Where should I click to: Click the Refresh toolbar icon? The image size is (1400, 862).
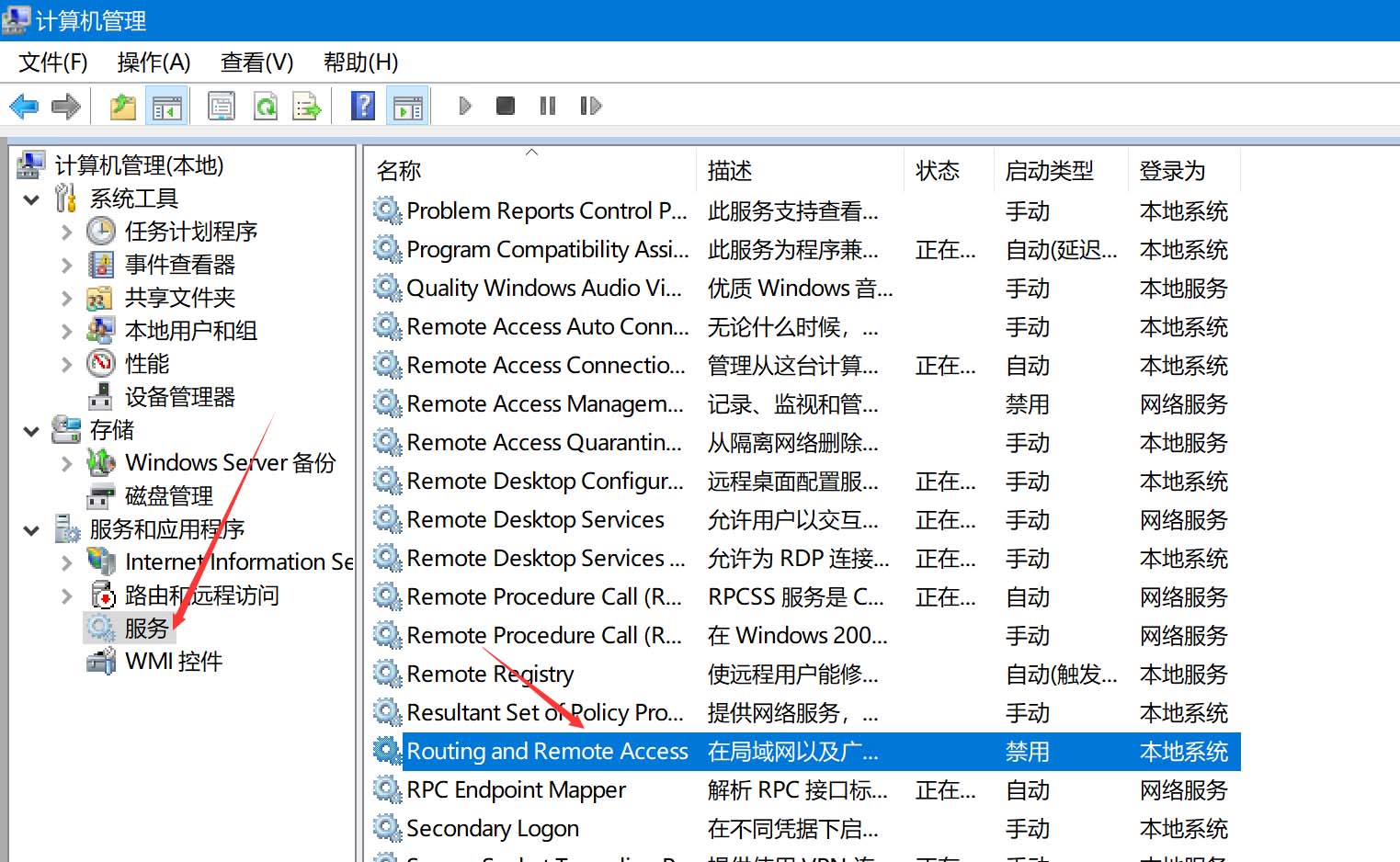266,107
